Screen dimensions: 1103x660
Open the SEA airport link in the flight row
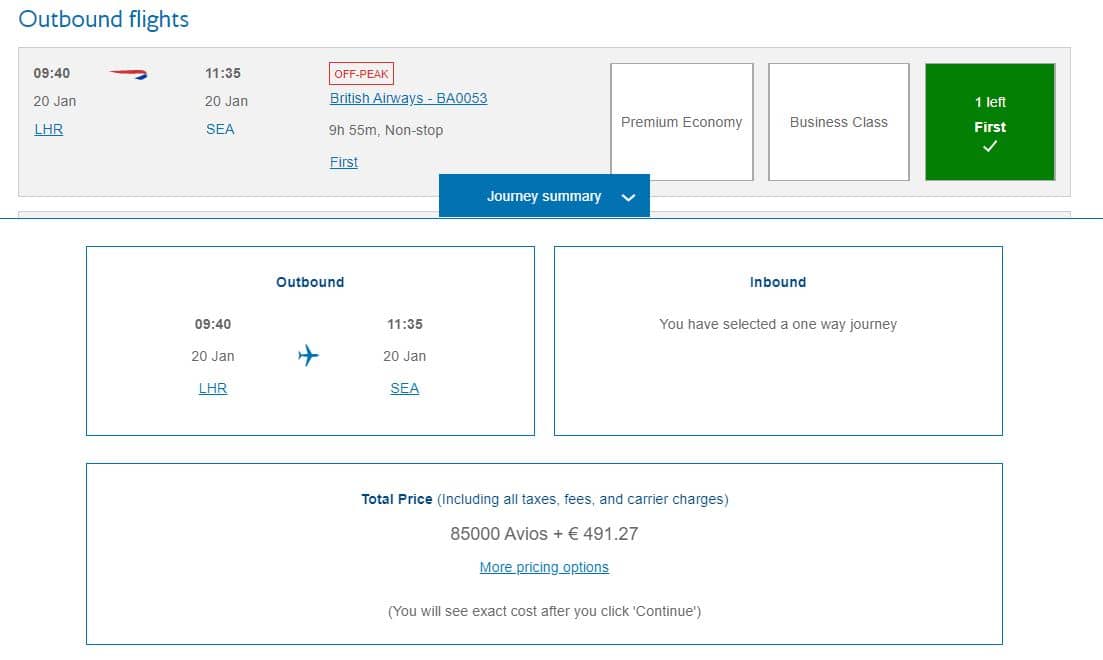(x=220, y=129)
